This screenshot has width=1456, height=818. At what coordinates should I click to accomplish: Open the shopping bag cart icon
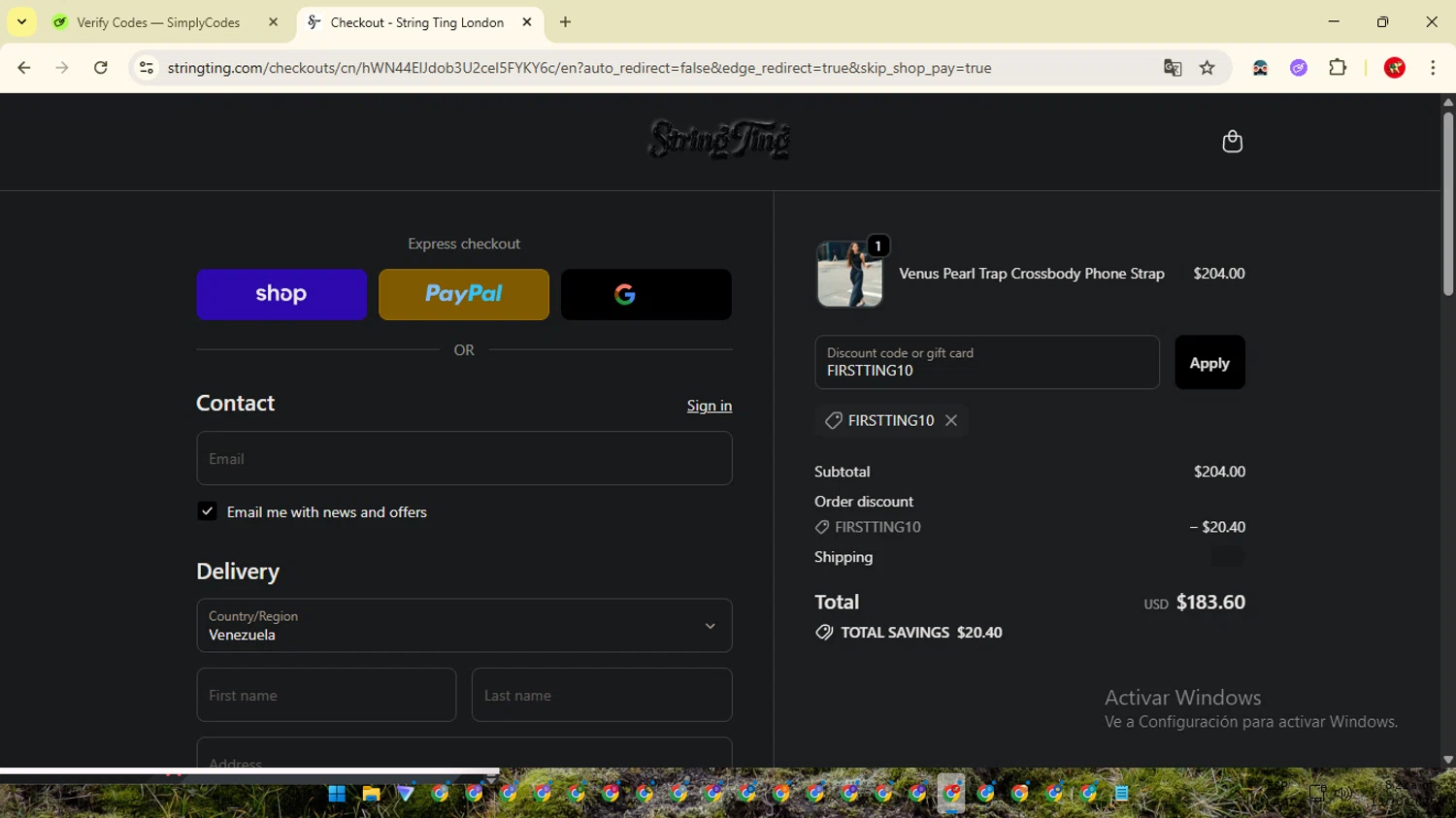click(1232, 142)
